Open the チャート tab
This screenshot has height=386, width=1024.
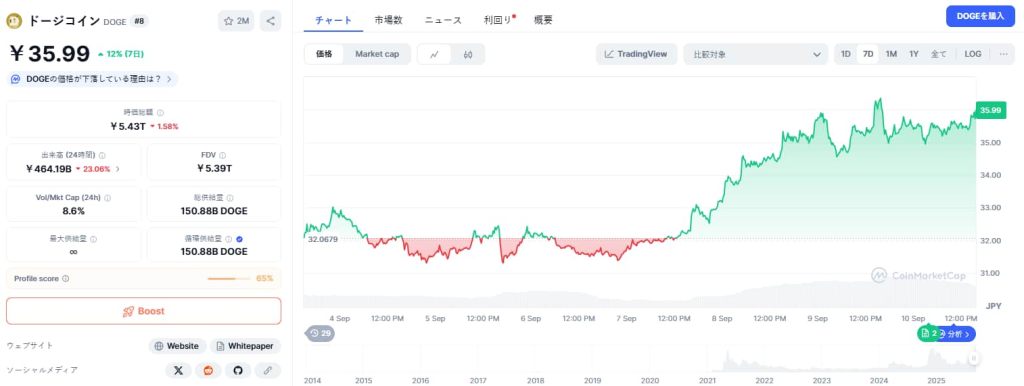tap(334, 20)
